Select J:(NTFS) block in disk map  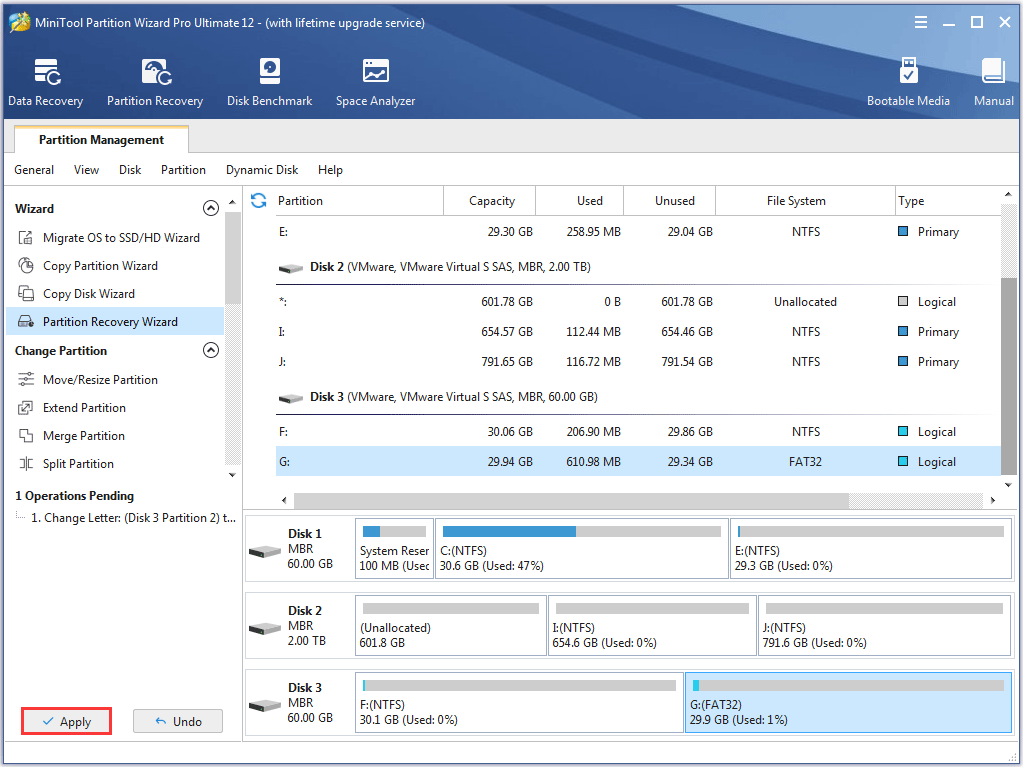coord(885,625)
